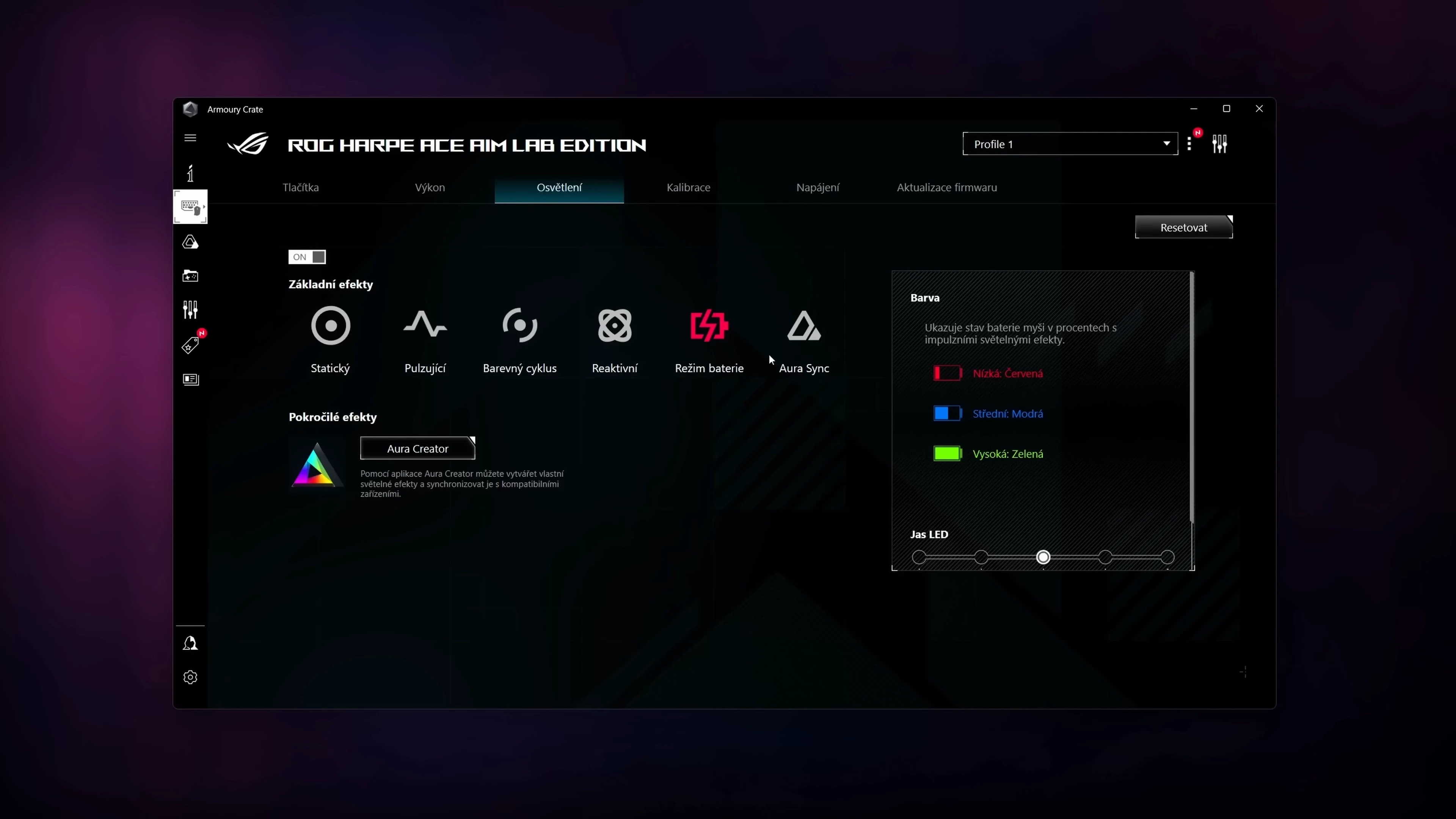Open Settings gear icon in sidebar
This screenshot has height=819, width=1456.
pyautogui.click(x=190, y=676)
